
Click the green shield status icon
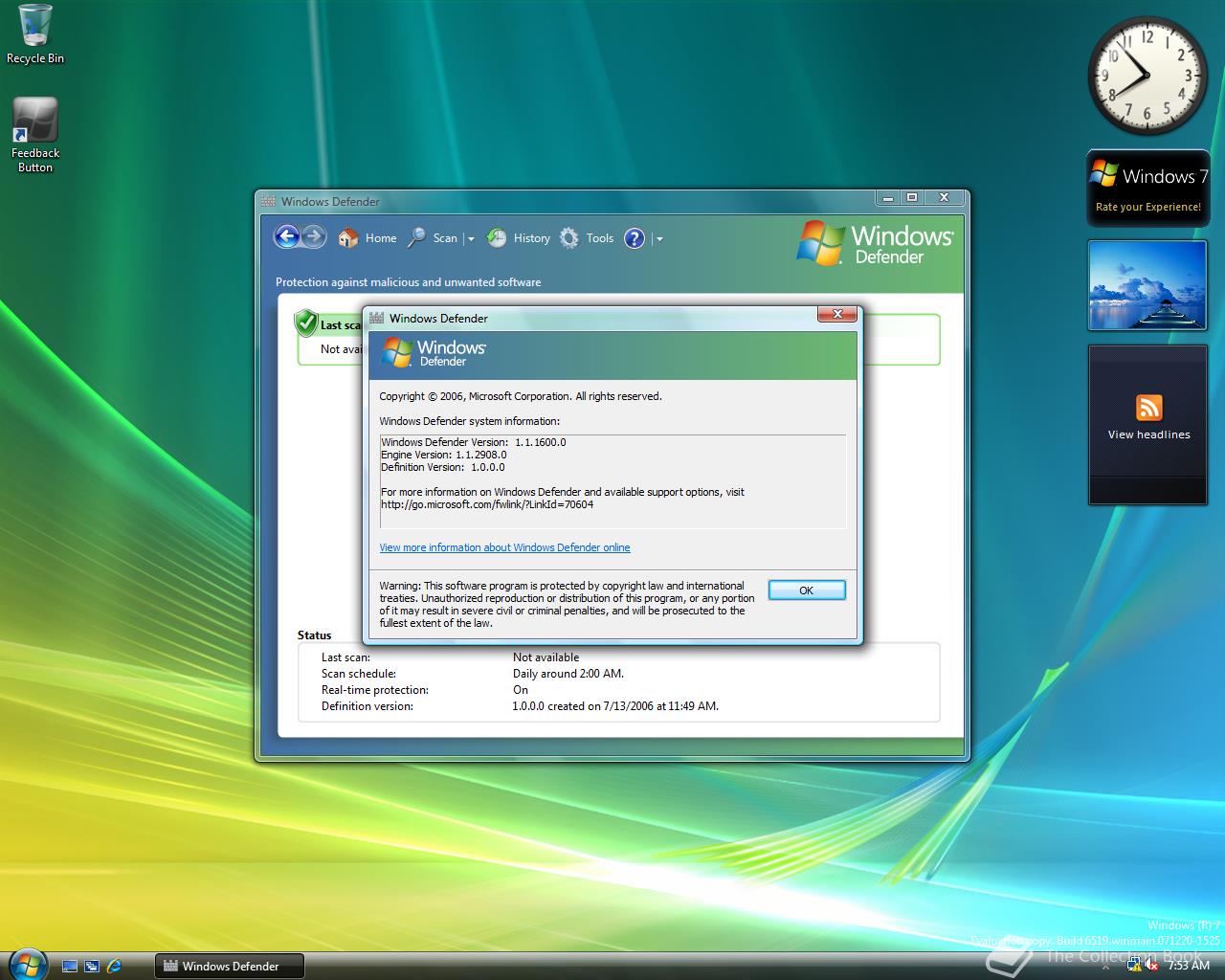306,323
